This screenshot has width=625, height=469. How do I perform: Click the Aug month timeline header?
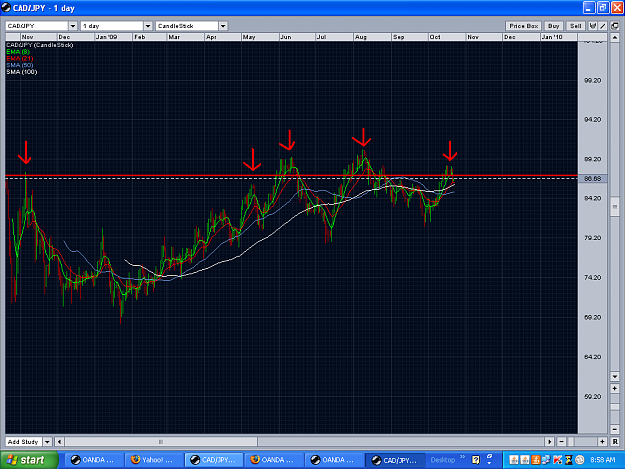pos(372,37)
